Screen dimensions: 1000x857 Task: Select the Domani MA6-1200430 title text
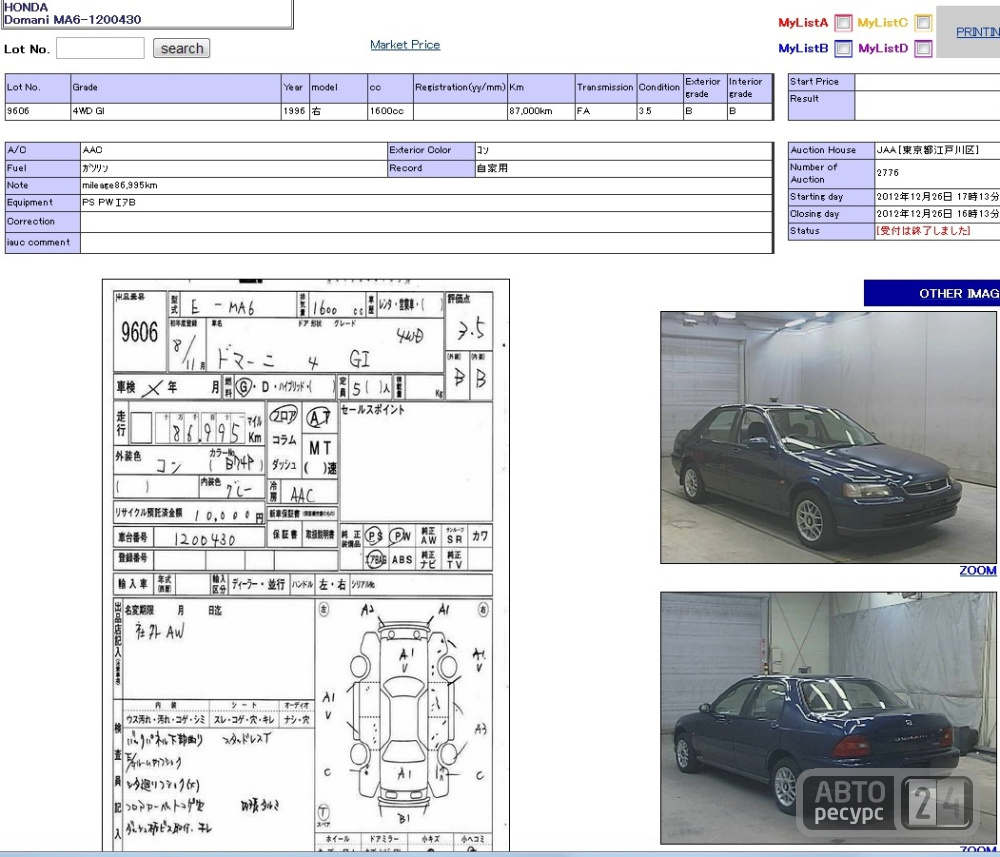click(72, 20)
